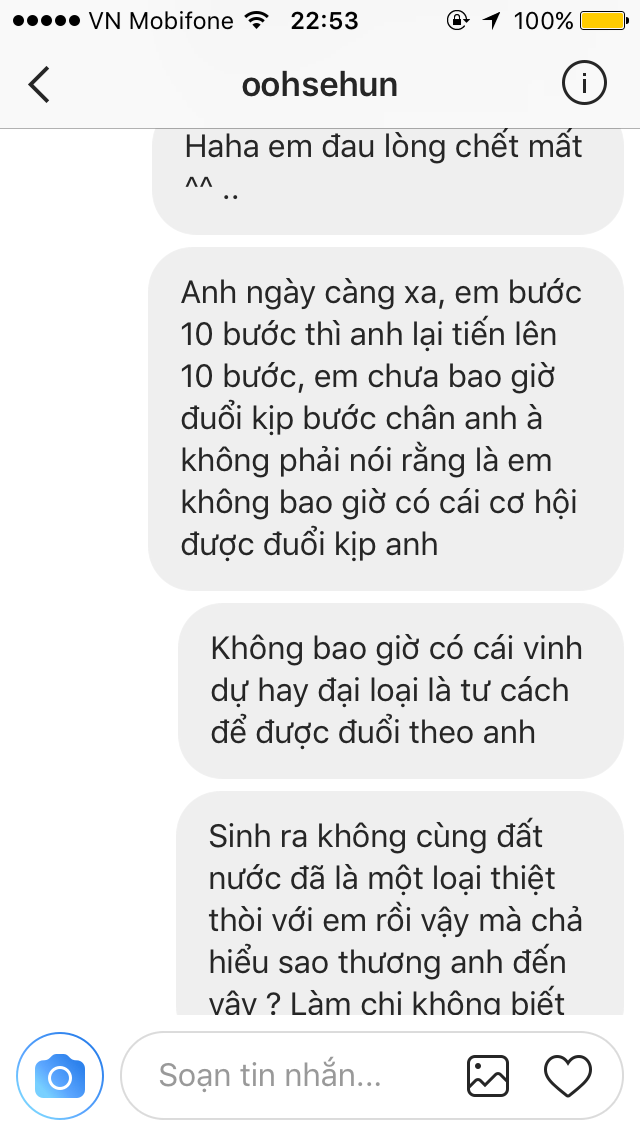Viewport: 640px width, 1136px height.
Task: Send a heart with heart icon
Action: click(568, 1076)
